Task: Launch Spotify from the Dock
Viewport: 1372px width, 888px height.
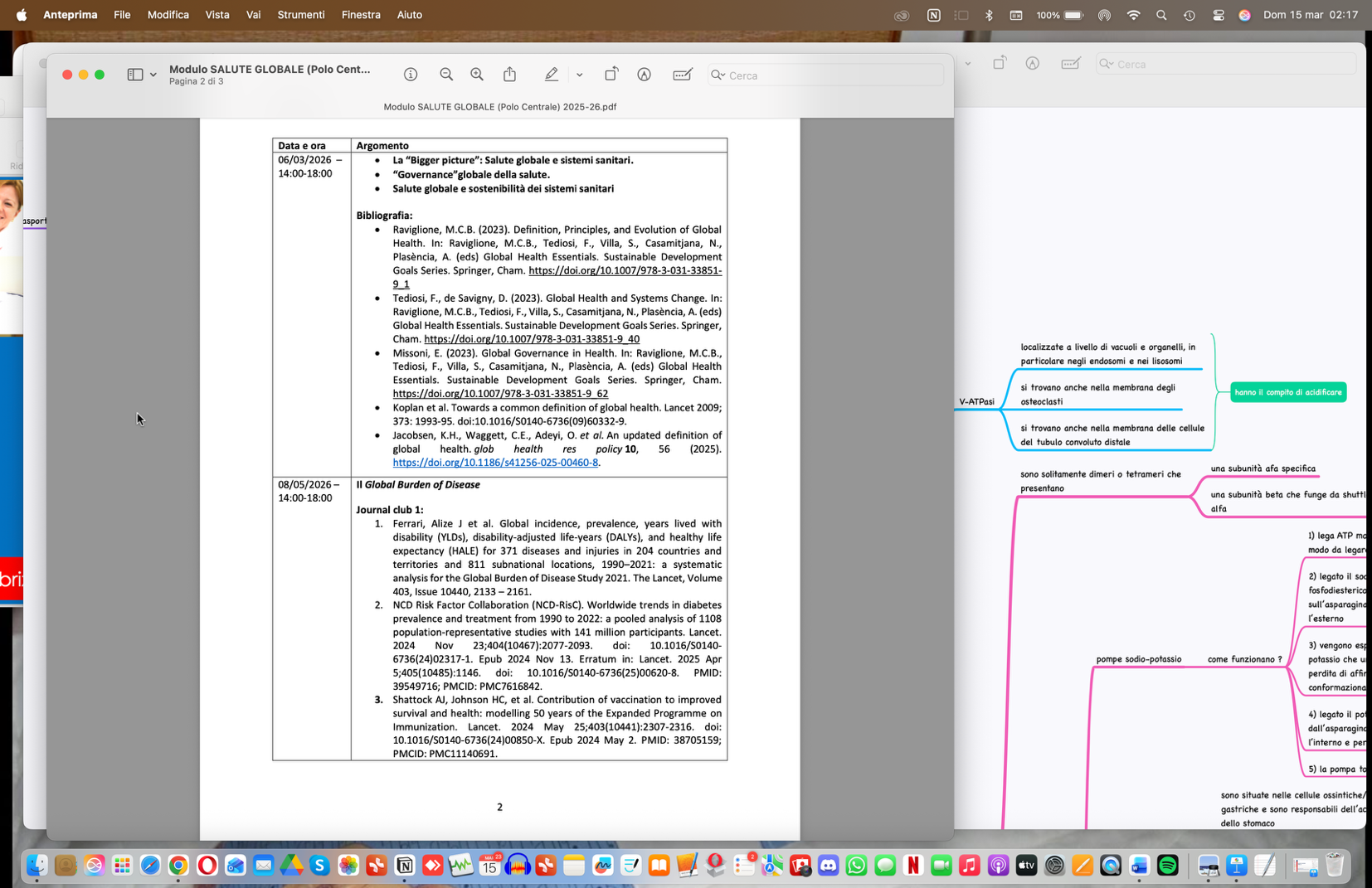Action: click(1167, 866)
